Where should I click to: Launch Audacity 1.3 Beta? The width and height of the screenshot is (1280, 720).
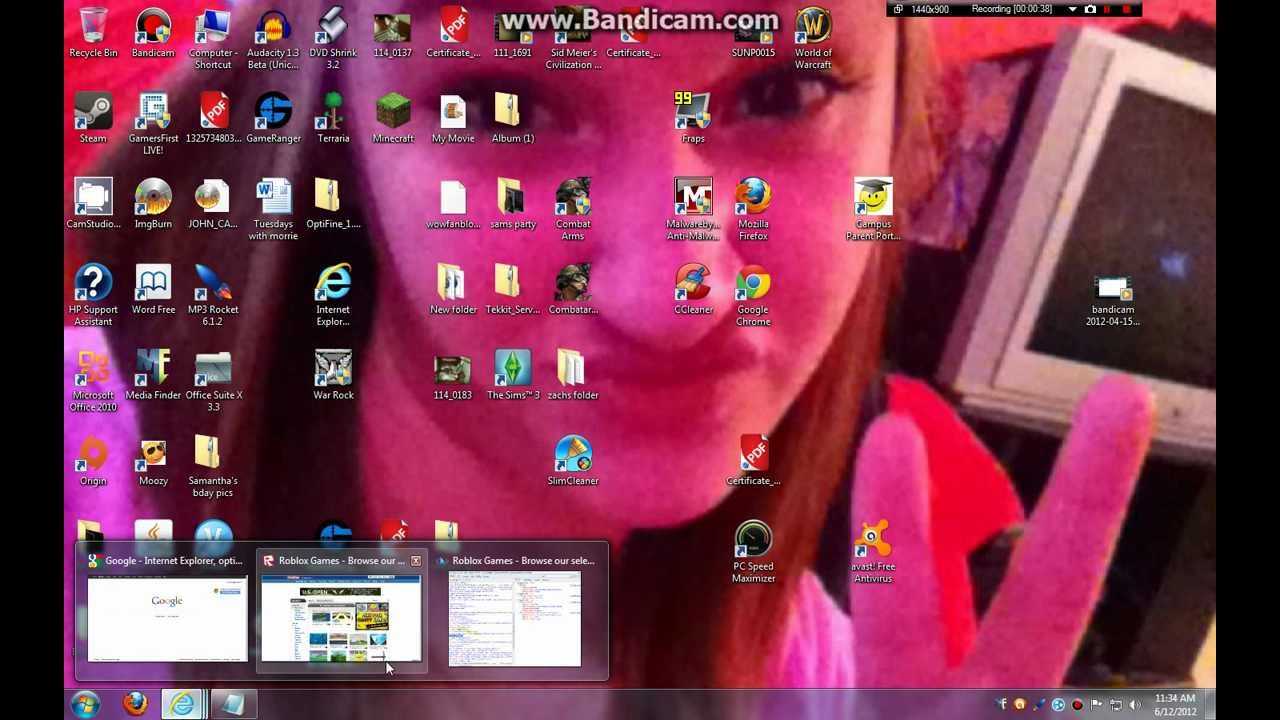[273, 39]
